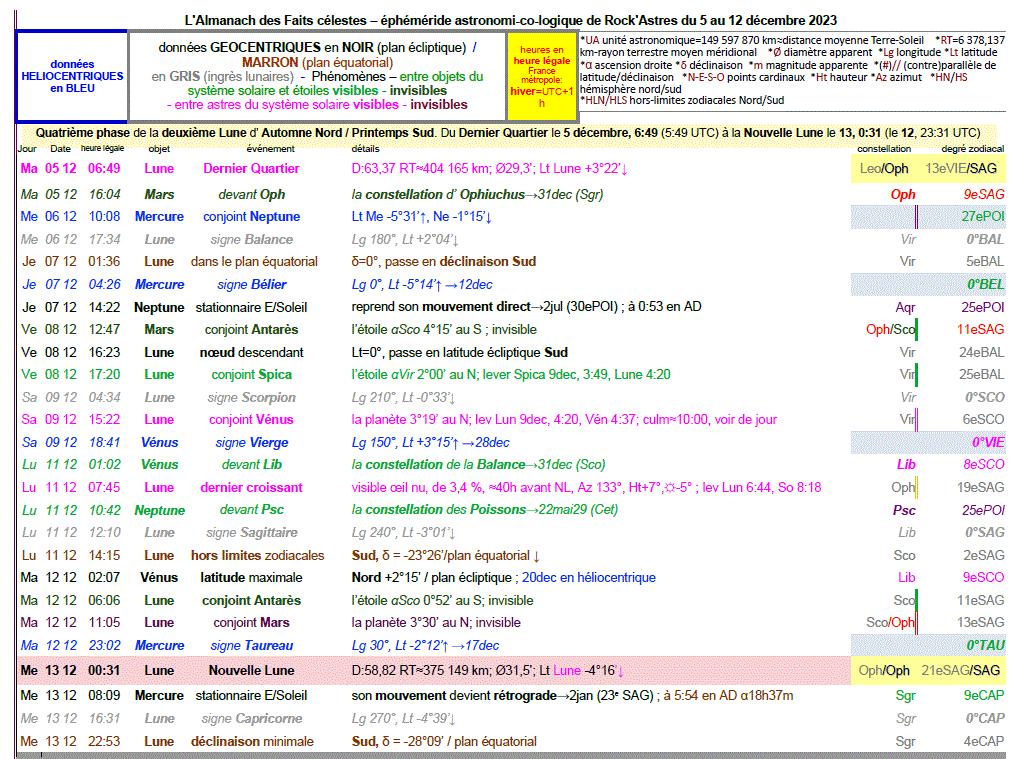Screen dimensions: 1019x759
Task: Click the time '00:31'
Action: tap(104, 670)
